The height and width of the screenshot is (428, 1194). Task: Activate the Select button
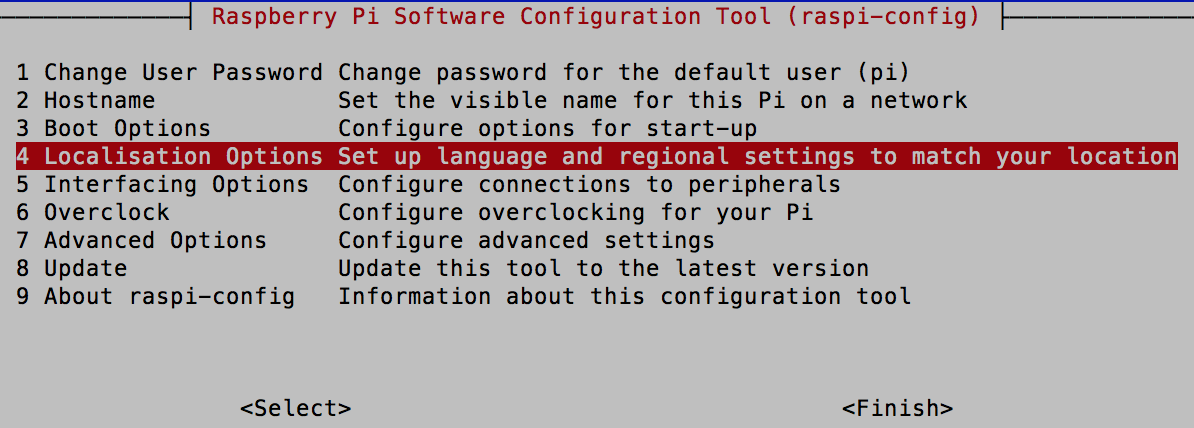pos(295,408)
